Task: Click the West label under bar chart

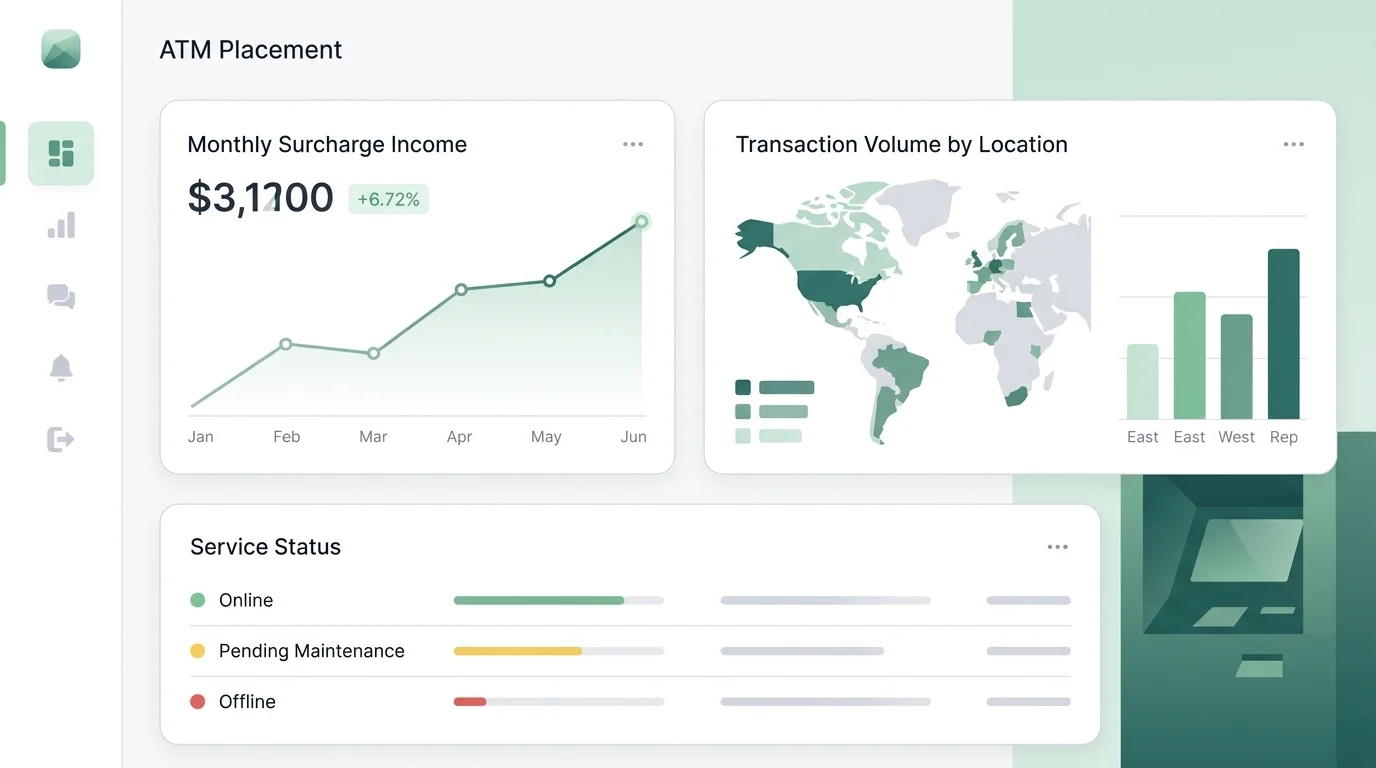Action: [x=1237, y=437]
